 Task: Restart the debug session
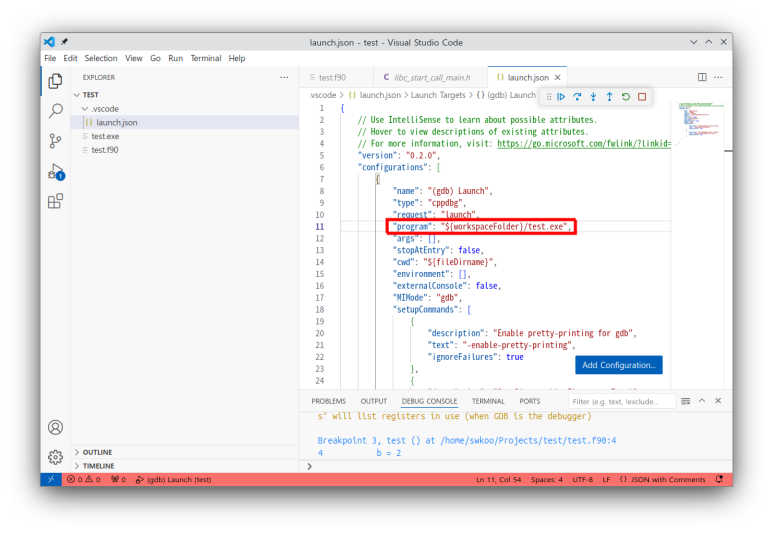(x=626, y=97)
